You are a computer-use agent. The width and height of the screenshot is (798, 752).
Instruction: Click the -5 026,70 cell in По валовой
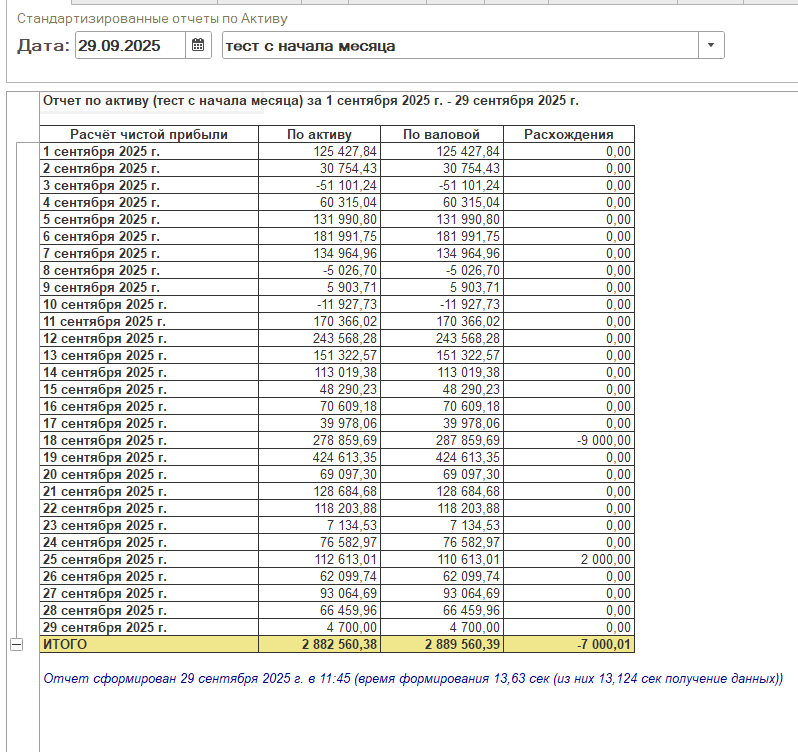click(x=442, y=271)
